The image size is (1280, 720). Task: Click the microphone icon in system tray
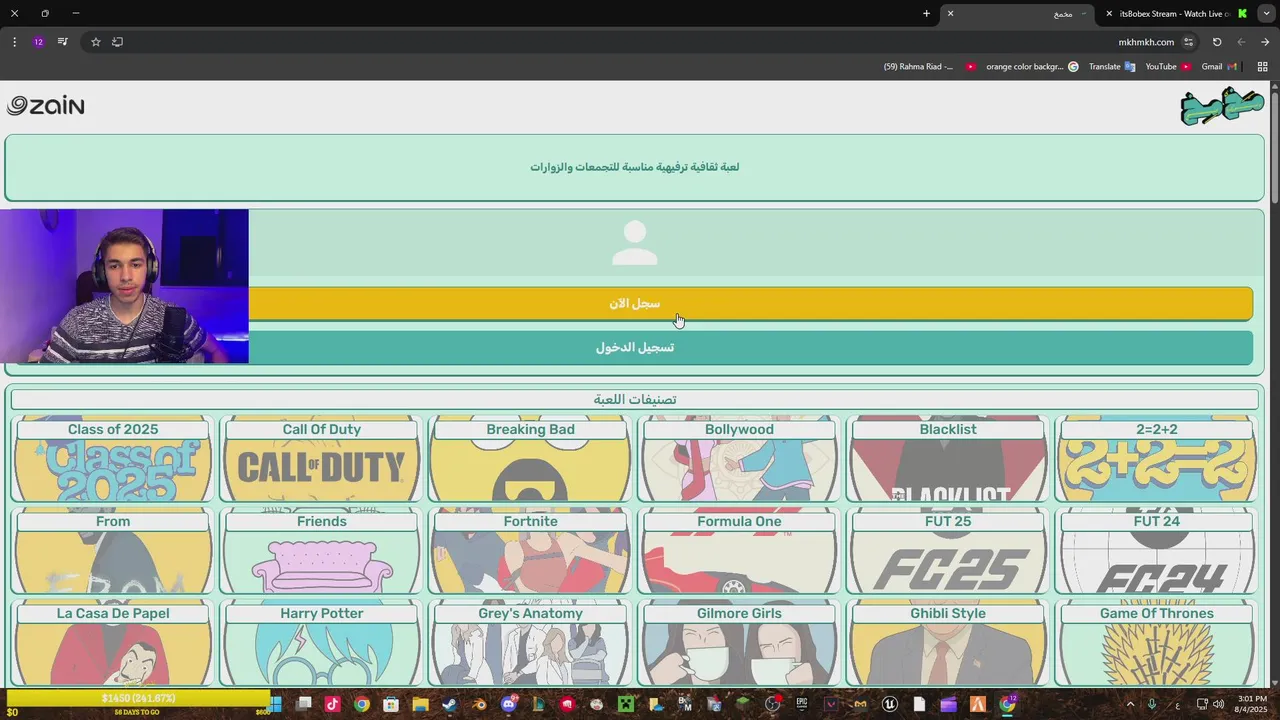tap(1152, 704)
